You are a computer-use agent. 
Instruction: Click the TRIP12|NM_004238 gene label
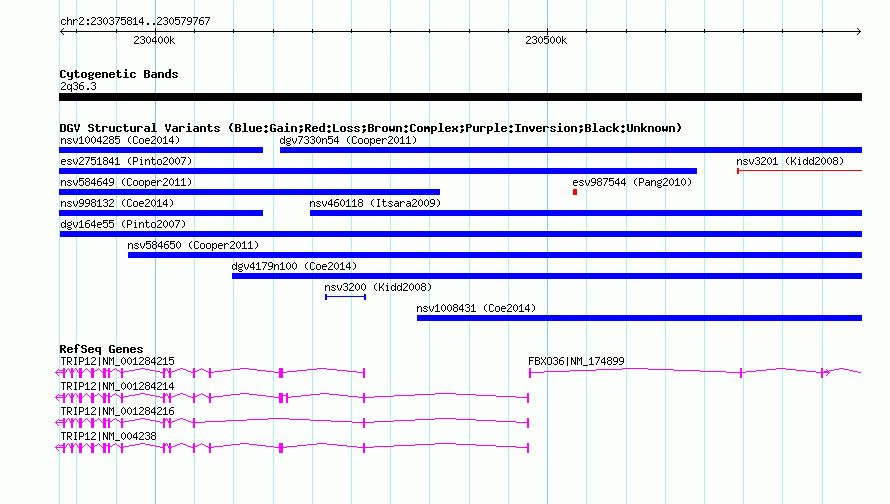[x=108, y=436]
